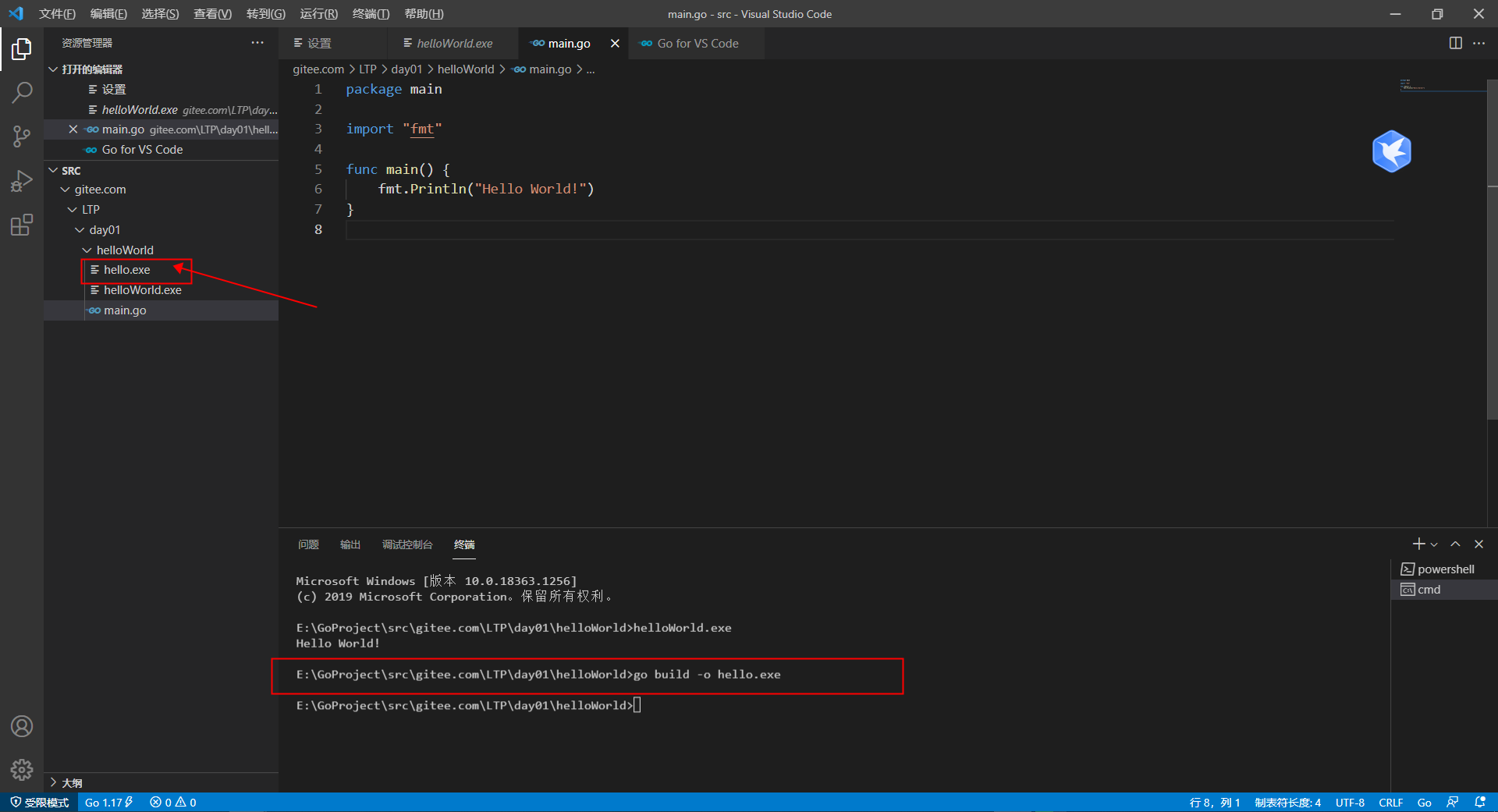Open Run and Debug view
The image size is (1498, 812).
coord(22,181)
